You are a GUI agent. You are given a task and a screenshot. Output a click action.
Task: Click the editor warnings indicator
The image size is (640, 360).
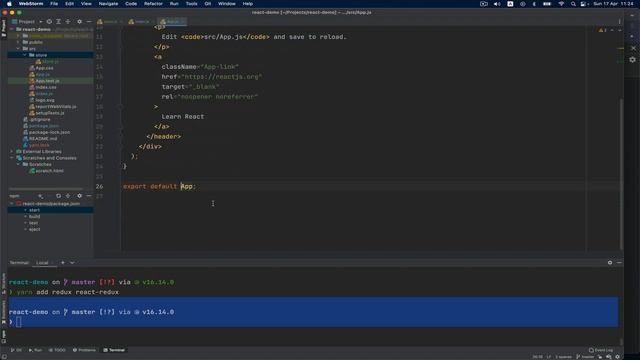click(x=602, y=30)
